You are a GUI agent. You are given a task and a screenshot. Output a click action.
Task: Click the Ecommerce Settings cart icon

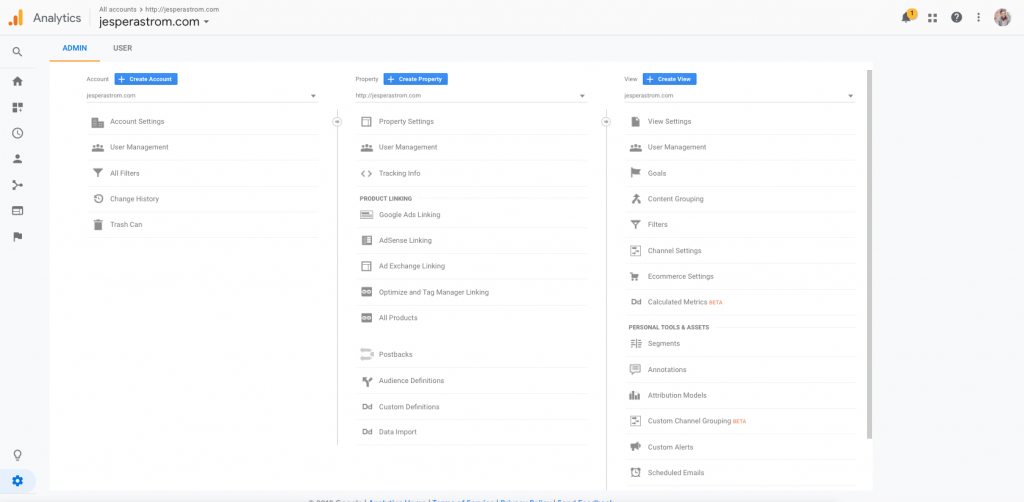click(x=634, y=277)
